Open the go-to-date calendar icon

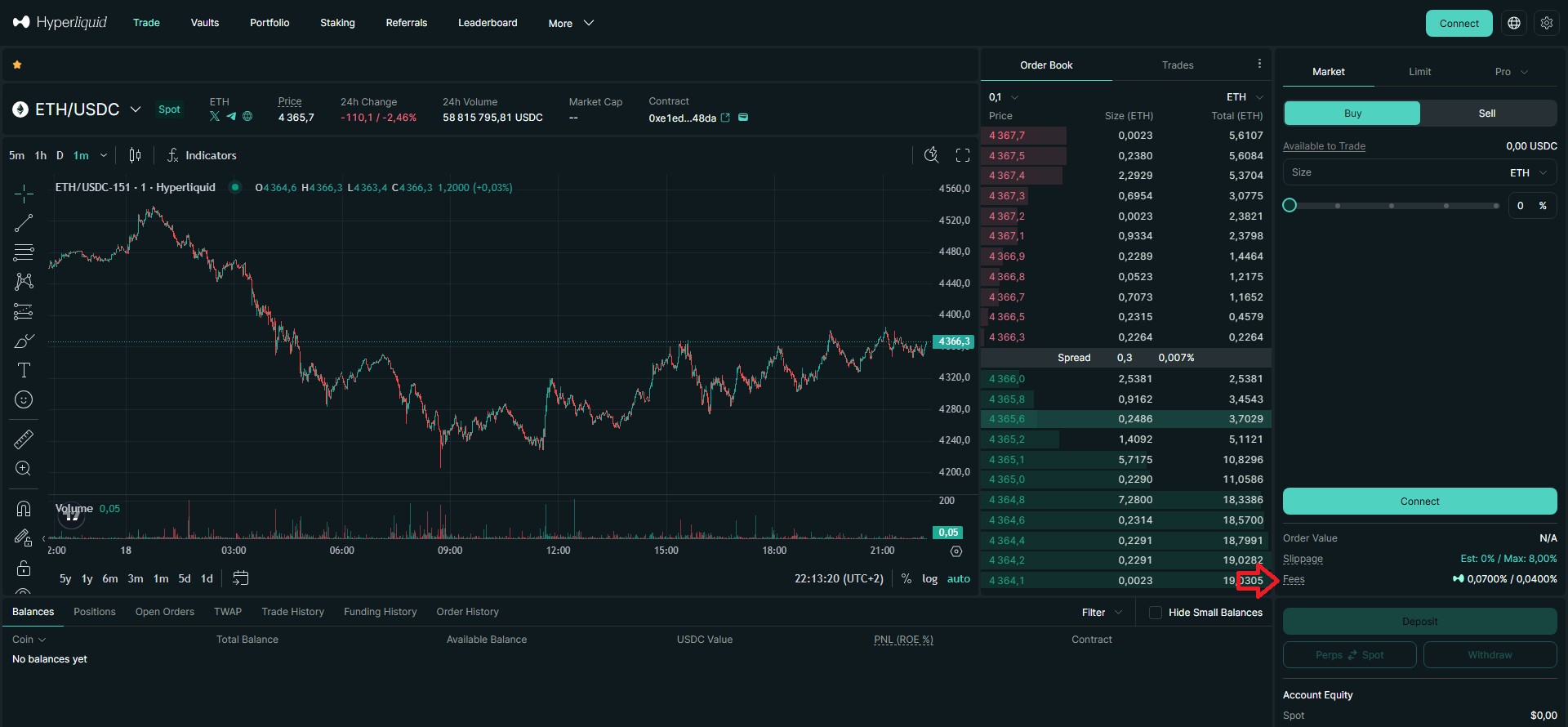[240, 578]
